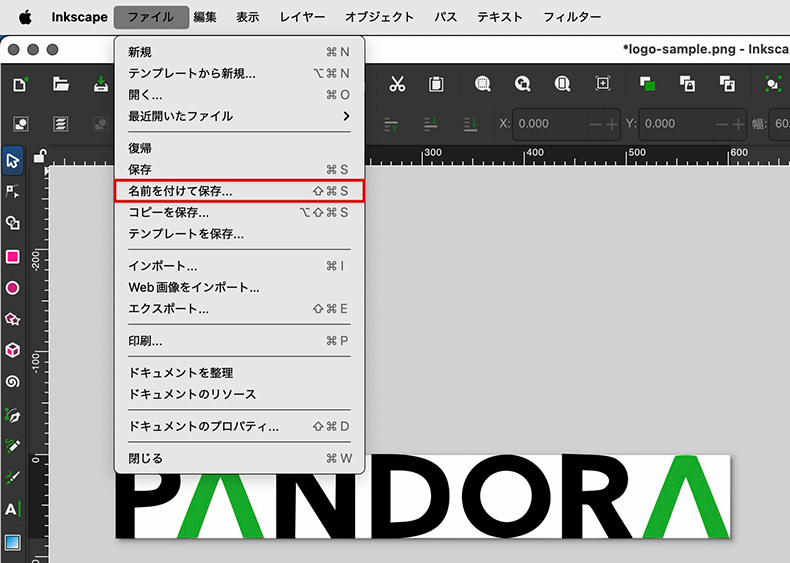Screen dimensions: 790x563
Task: Click the new document icon in toolbar
Action: click(20, 84)
